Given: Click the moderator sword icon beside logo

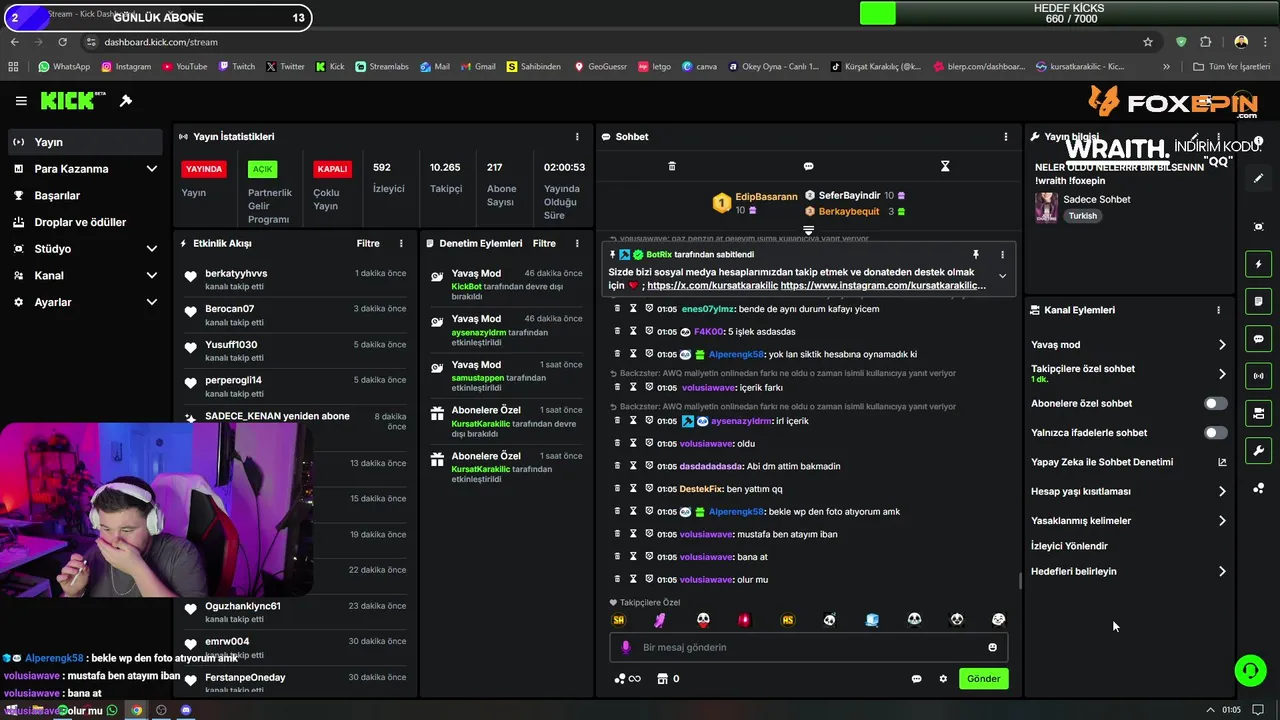Looking at the screenshot, I should [126, 101].
